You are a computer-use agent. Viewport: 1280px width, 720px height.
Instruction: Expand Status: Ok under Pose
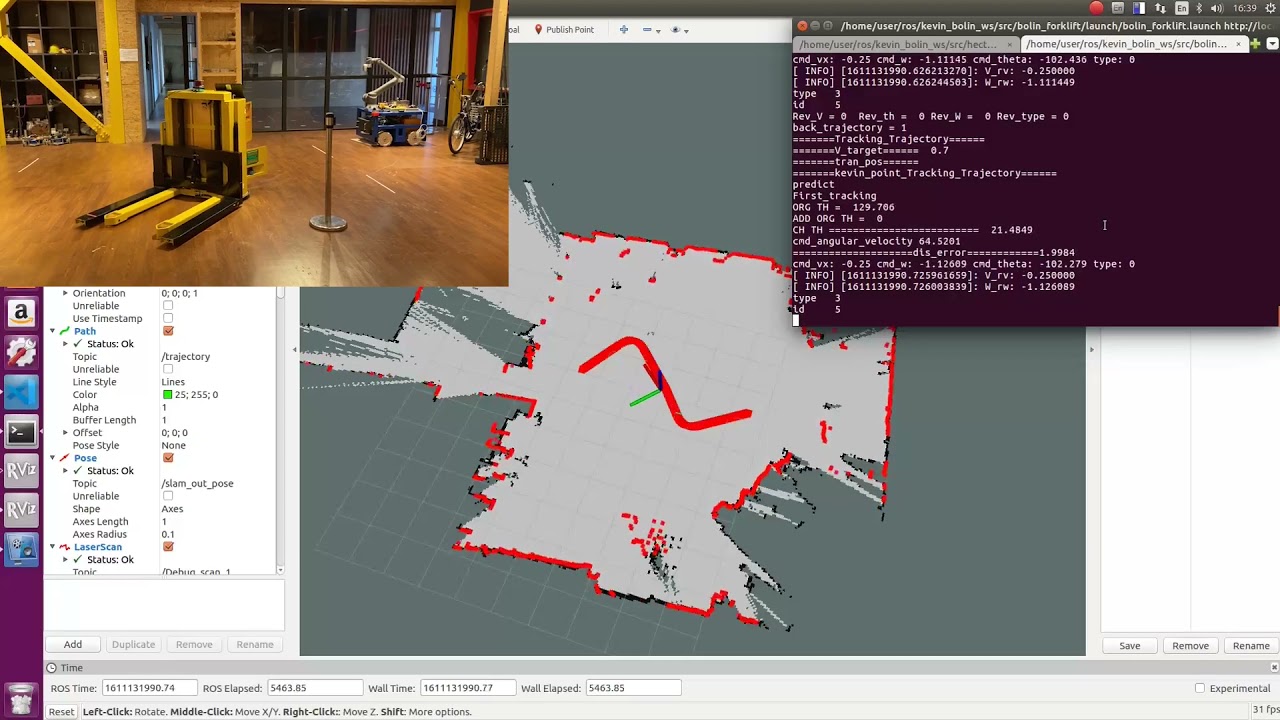pyautogui.click(x=65, y=471)
